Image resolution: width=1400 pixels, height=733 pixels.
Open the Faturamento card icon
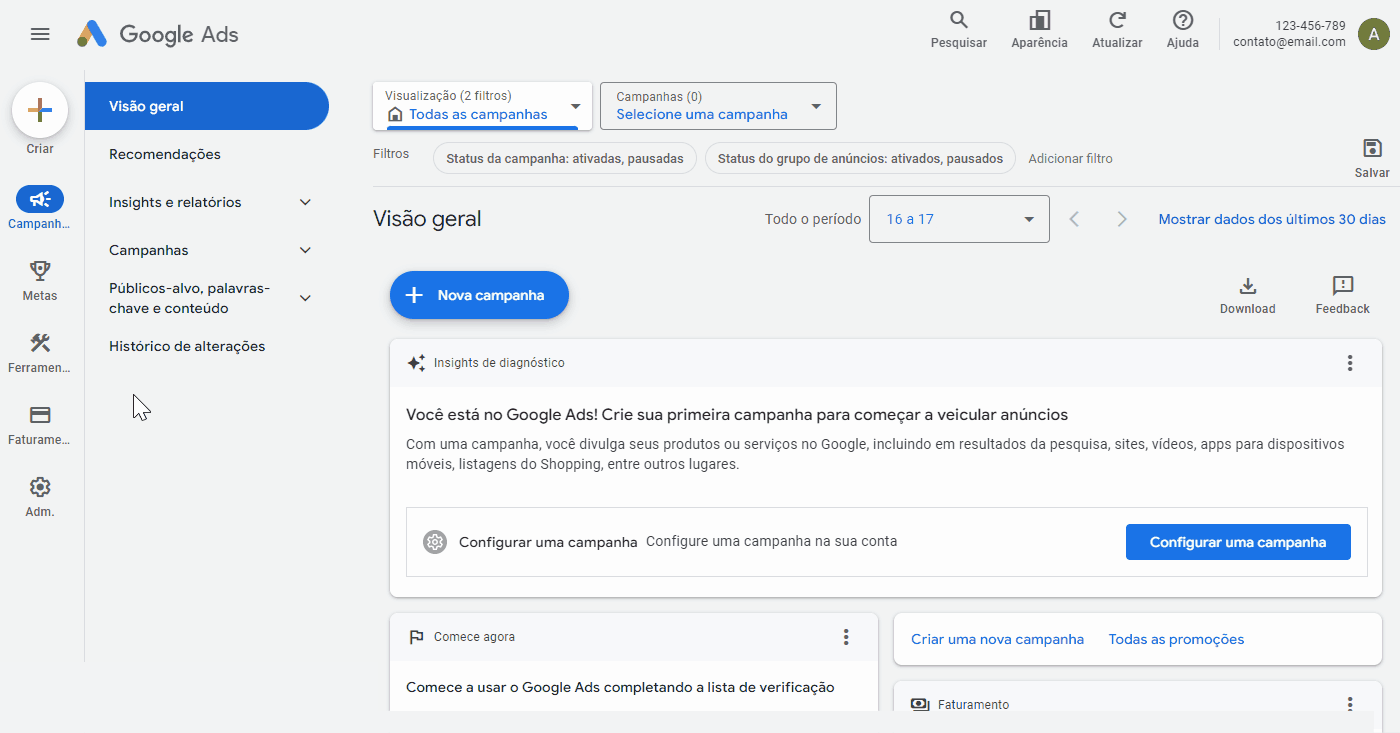[x=40, y=415]
